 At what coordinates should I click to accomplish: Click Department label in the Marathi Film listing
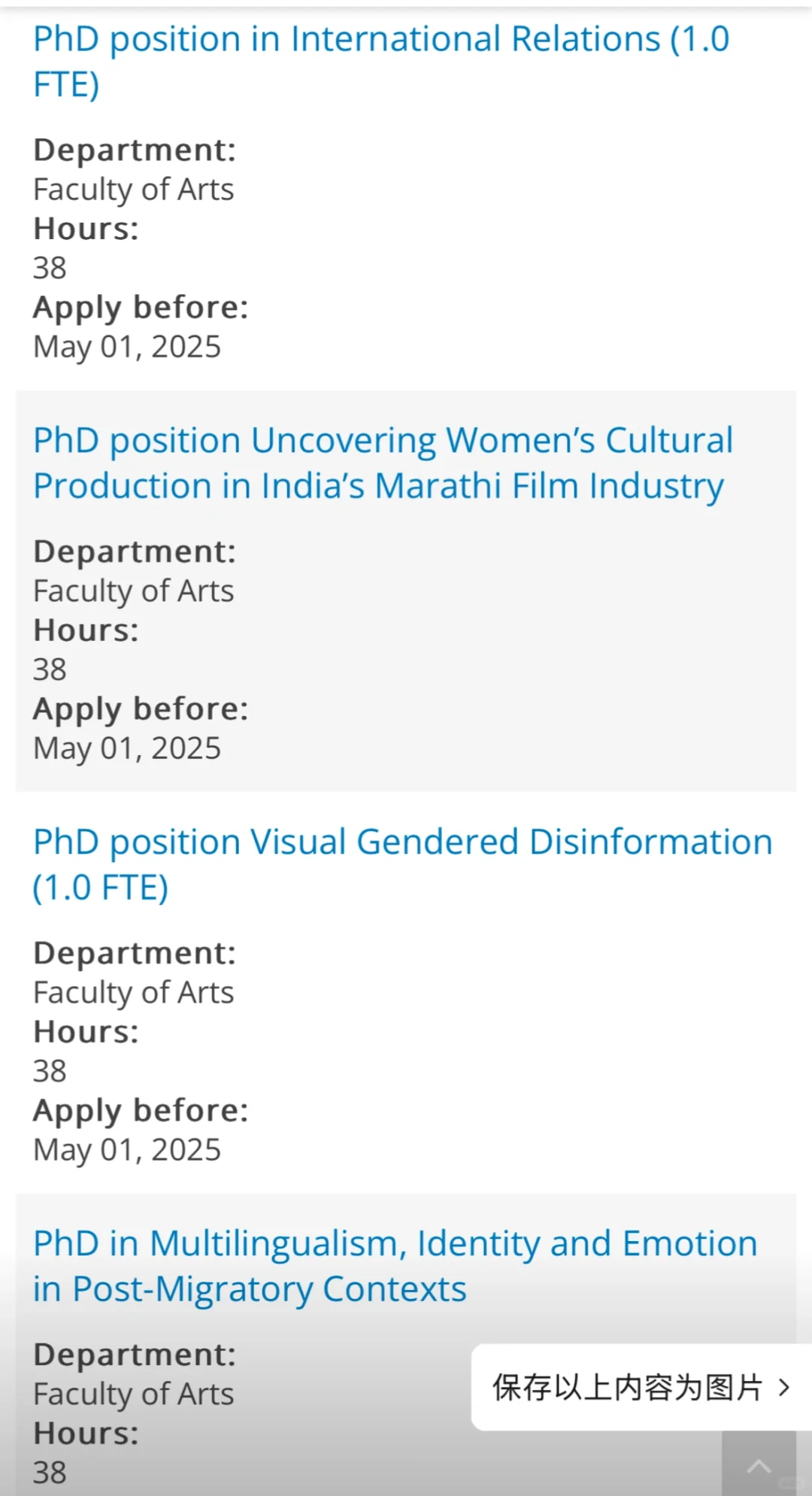(x=135, y=551)
